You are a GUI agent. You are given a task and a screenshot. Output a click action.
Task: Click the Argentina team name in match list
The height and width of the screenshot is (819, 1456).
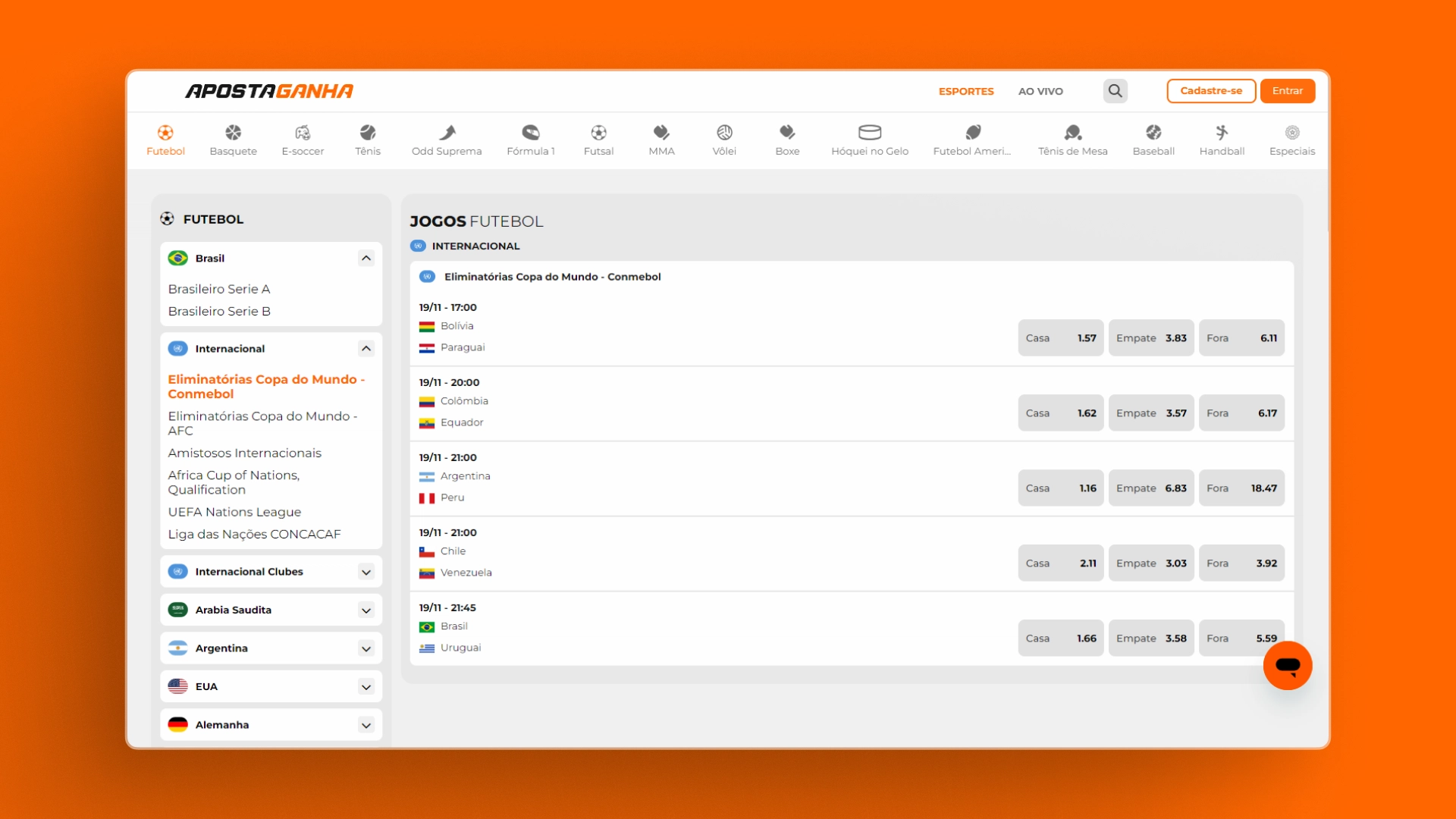click(465, 476)
